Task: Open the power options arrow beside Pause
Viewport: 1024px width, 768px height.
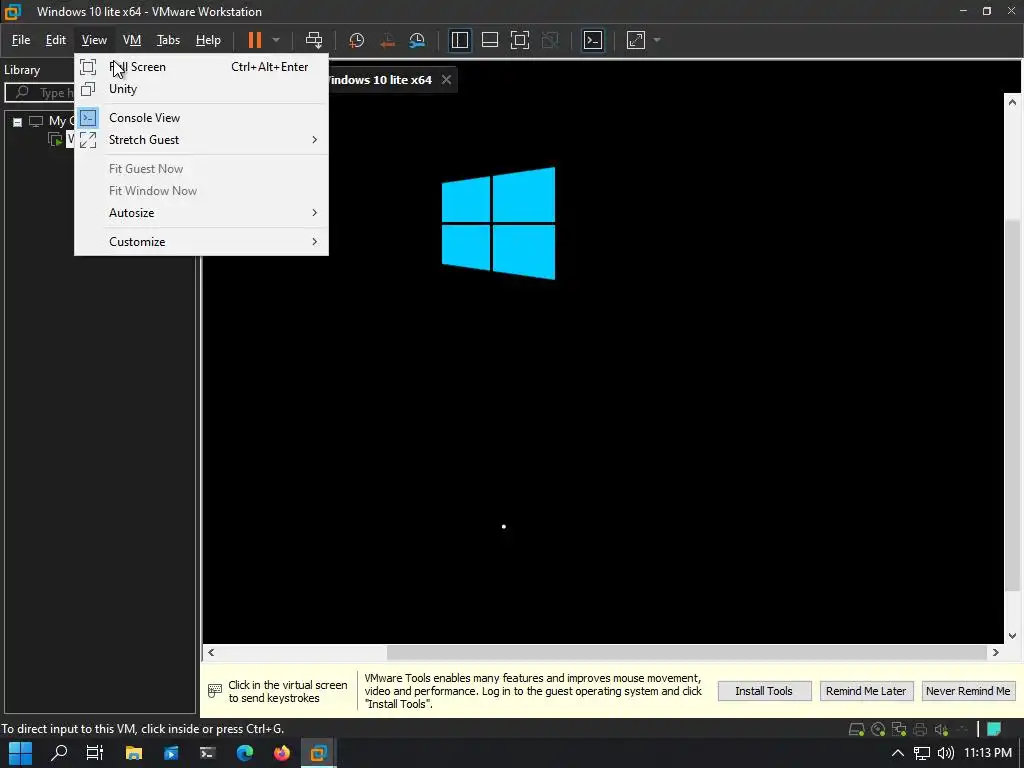Action: [276, 40]
